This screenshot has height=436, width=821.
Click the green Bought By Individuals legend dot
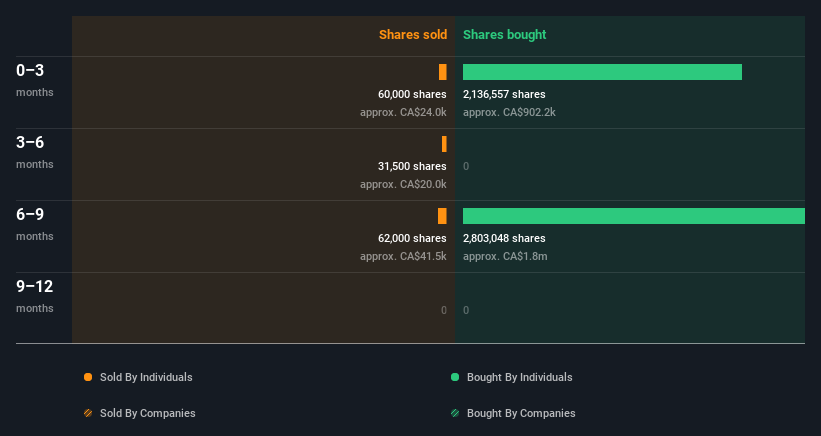pos(455,377)
